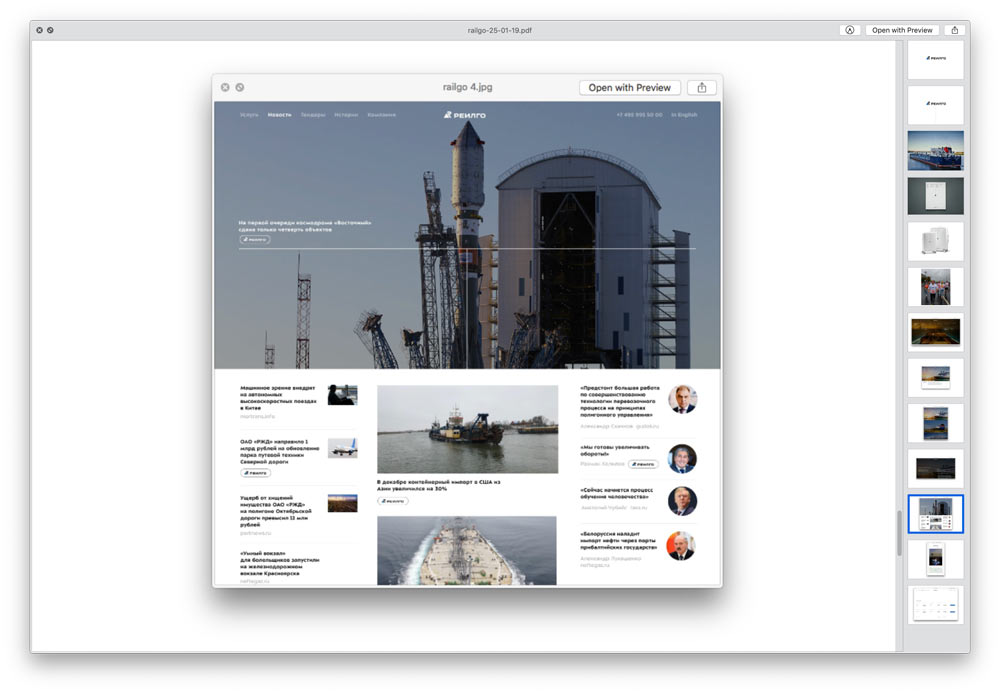1000x693 pixels.
Task: Select the white devices page thumbnail
Action: pyautogui.click(x=935, y=242)
